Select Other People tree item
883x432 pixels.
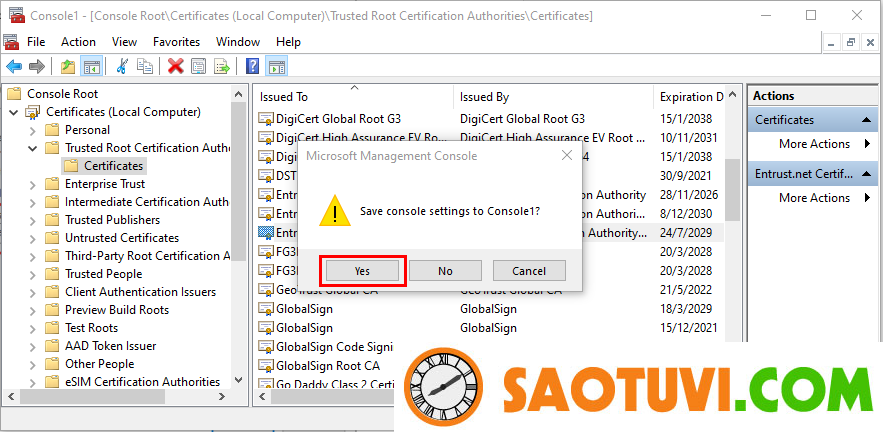click(x=99, y=364)
